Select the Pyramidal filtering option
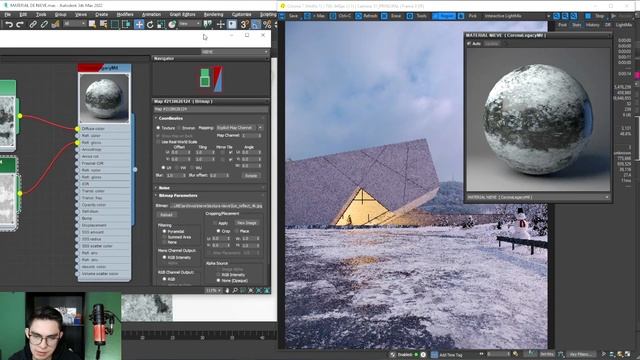The height and width of the screenshot is (360, 640). [x=164, y=231]
